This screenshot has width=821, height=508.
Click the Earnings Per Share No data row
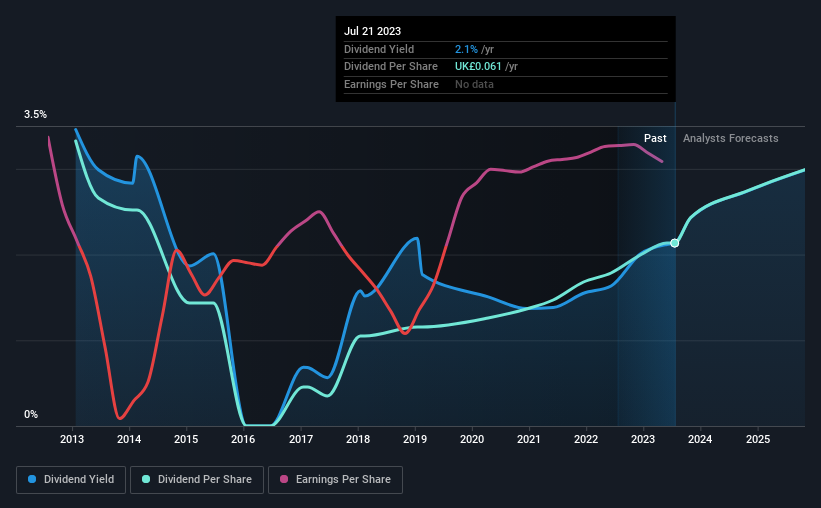click(505, 84)
